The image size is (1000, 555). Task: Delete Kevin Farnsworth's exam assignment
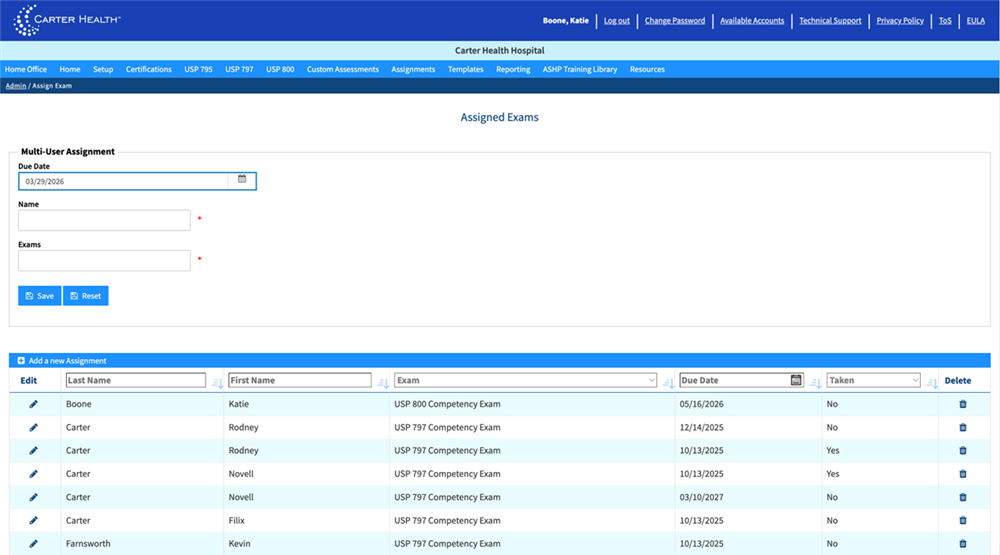coord(963,544)
